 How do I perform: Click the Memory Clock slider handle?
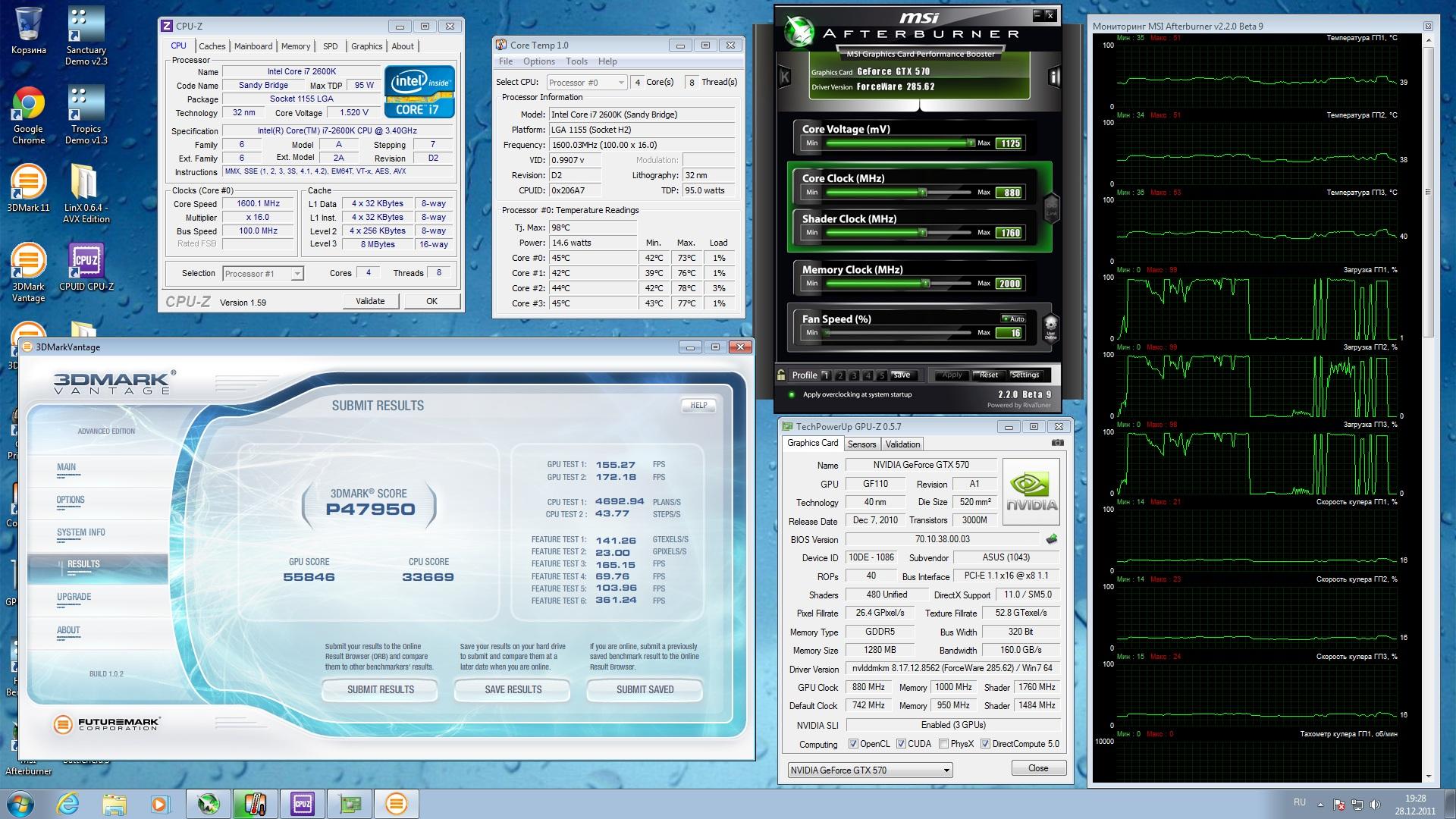(x=926, y=284)
